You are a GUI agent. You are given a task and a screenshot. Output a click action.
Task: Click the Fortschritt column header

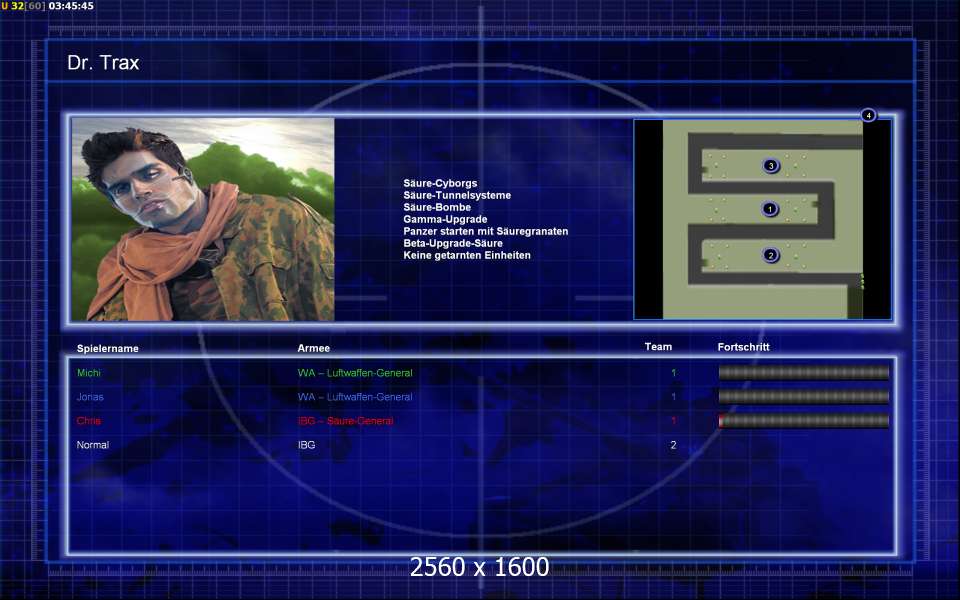[x=743, y=347]
